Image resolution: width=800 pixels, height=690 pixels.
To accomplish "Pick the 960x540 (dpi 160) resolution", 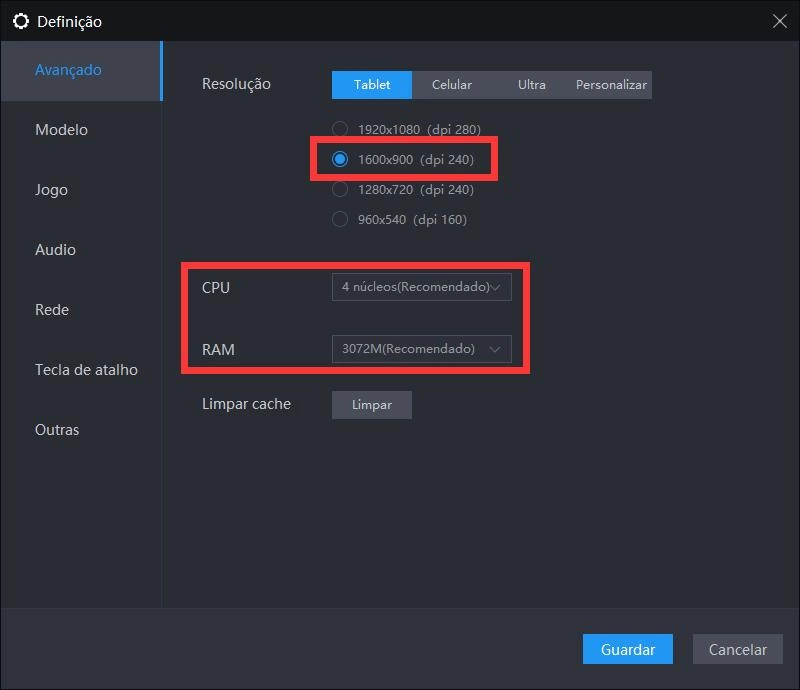I will 340,219.
